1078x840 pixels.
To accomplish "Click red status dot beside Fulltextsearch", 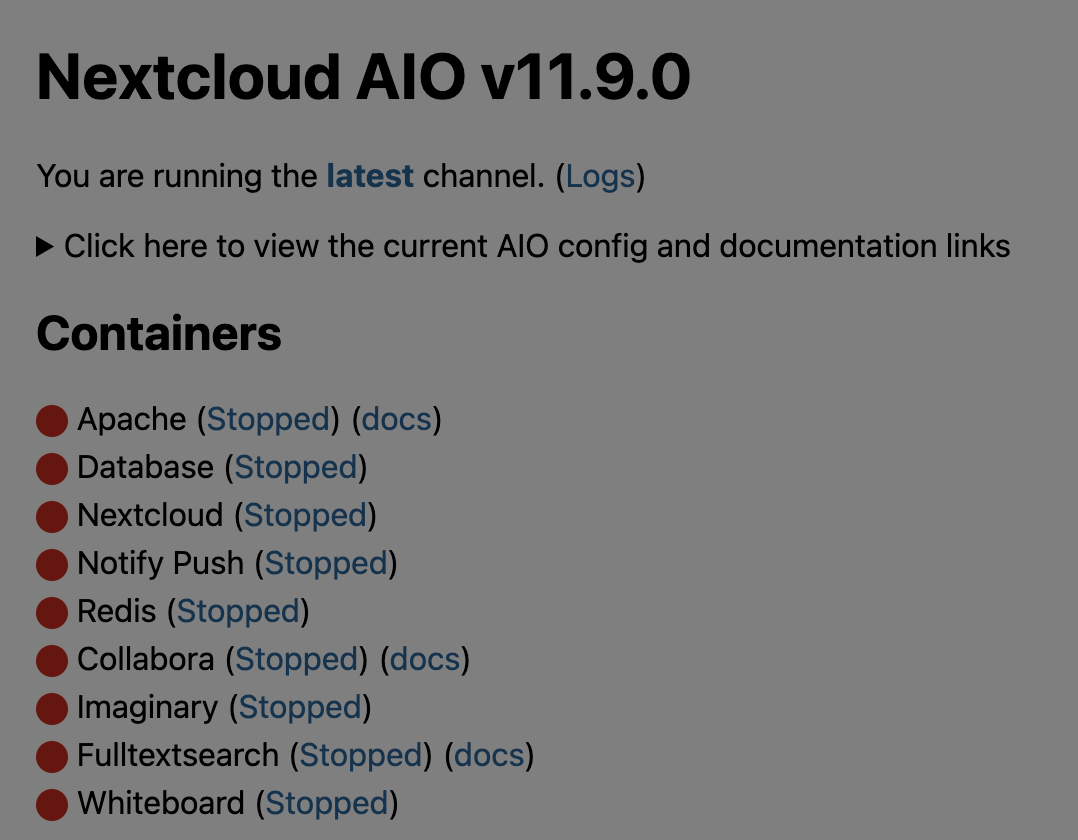I will 52,757.
